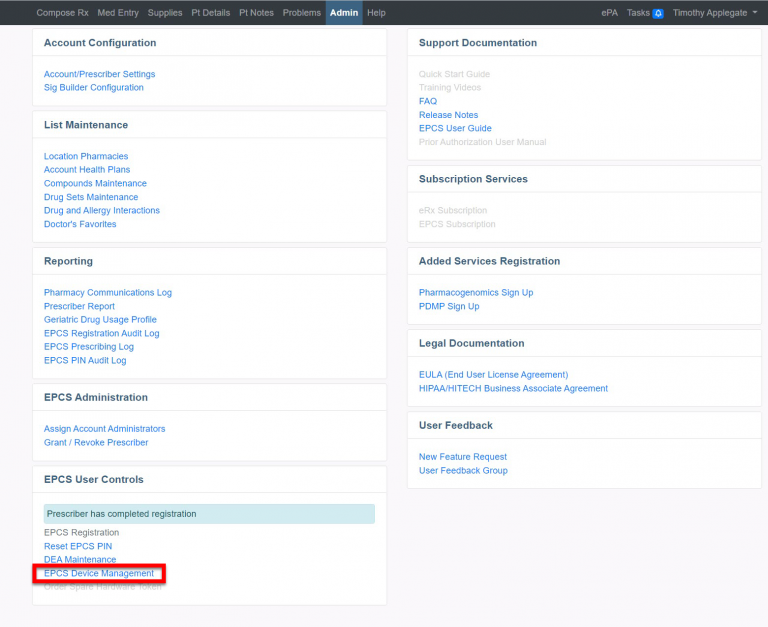Screen dimensions: 768x627
Task: Open Pharmacogenomics Sign Up
Action: click(x=476, y=292)
